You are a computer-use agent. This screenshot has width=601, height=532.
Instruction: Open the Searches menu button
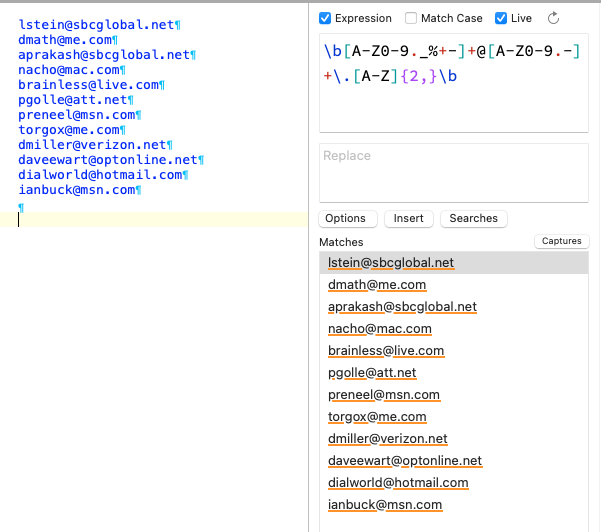coord(474,218)
